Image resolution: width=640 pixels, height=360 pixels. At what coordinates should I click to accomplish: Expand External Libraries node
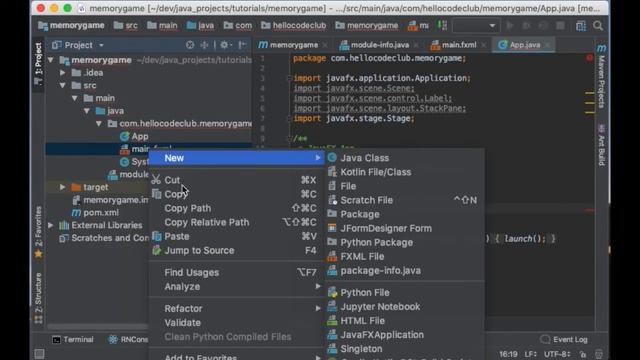point(51,225)
